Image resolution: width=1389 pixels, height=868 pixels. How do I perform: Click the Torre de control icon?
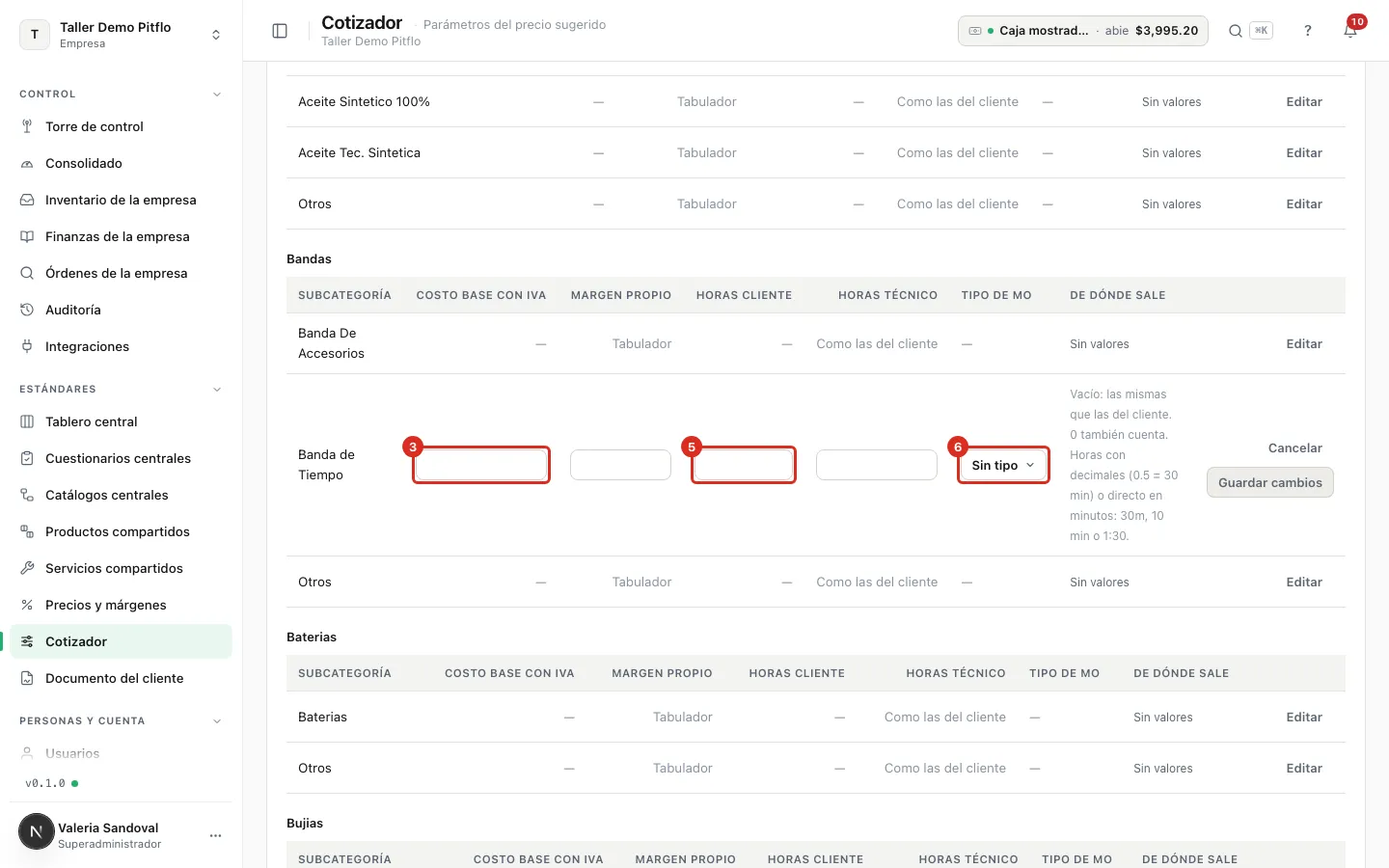pos(27,126)
